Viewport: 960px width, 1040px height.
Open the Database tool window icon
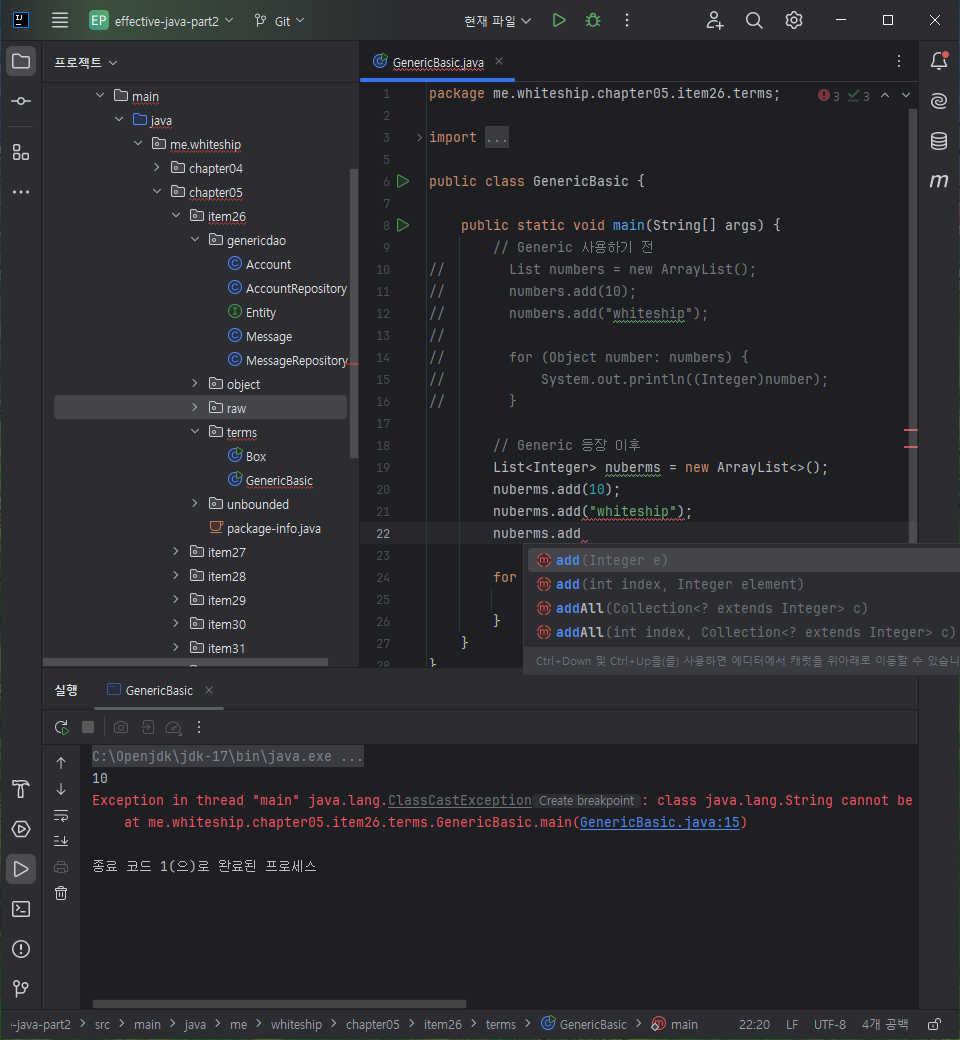[x=939, y=141]
